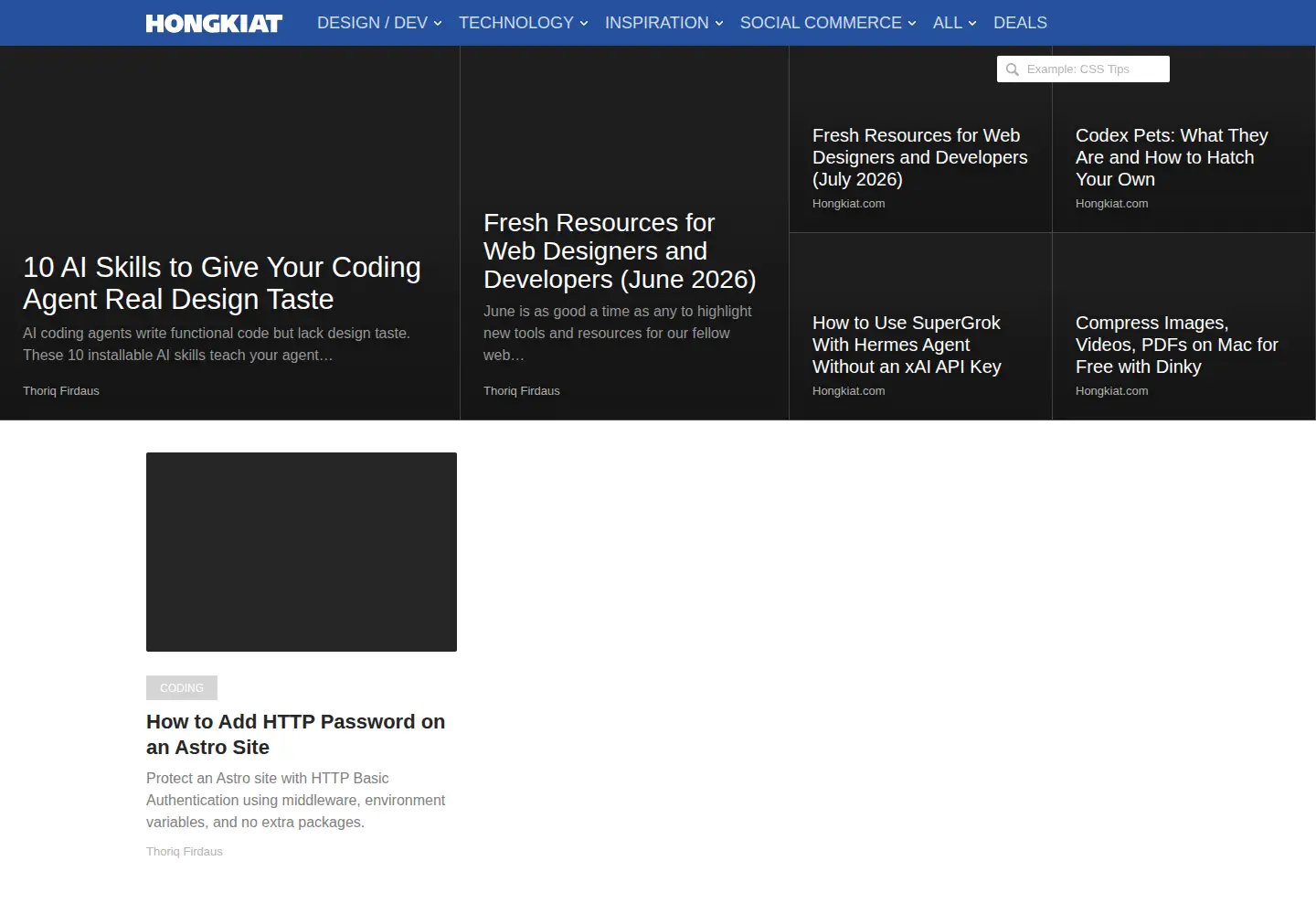Open 'Compress Images, Videos, PDFs on Mac' article
The width and height of the screenshot is (1316, 914).
pos(1177,345)
